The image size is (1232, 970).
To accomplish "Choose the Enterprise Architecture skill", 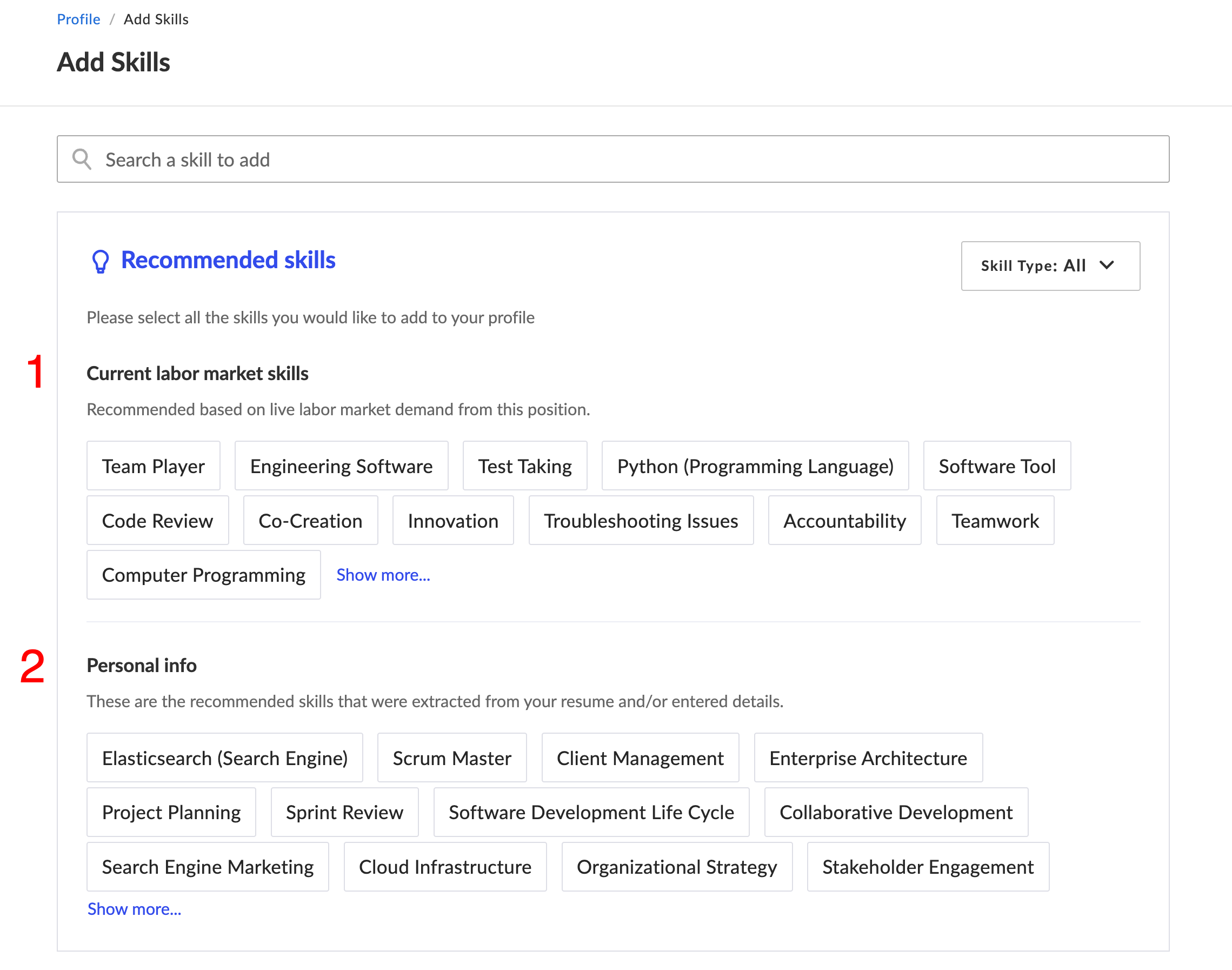I will [868, 758].
